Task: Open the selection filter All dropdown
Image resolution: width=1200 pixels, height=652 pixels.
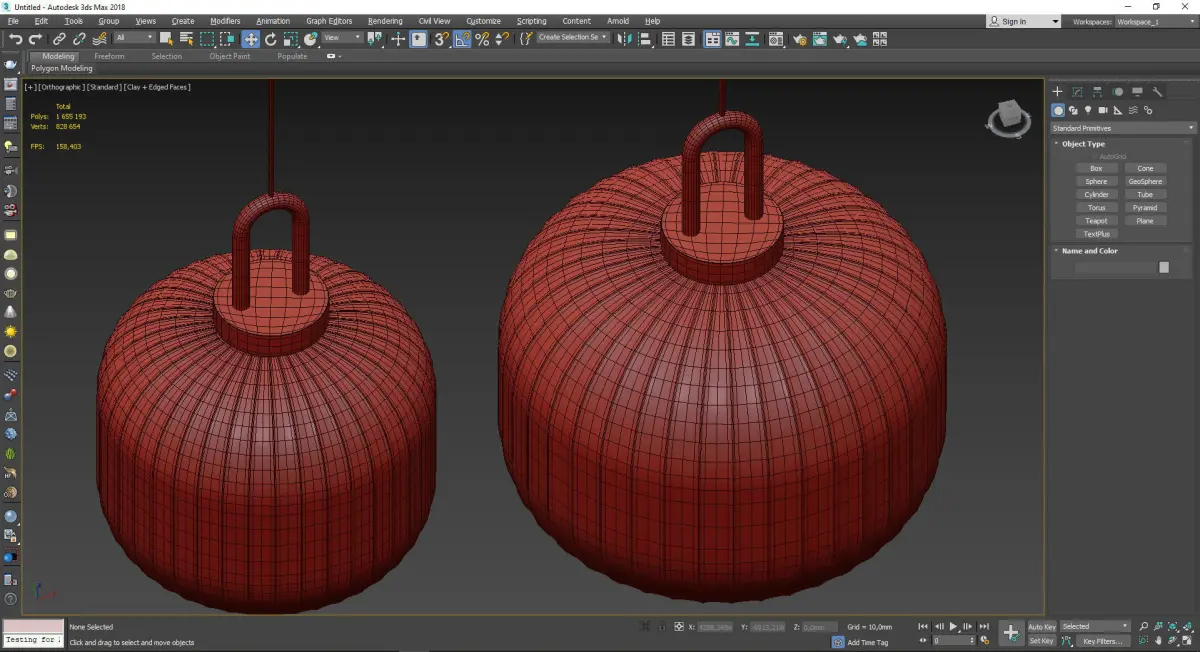Action: (134, 38)
